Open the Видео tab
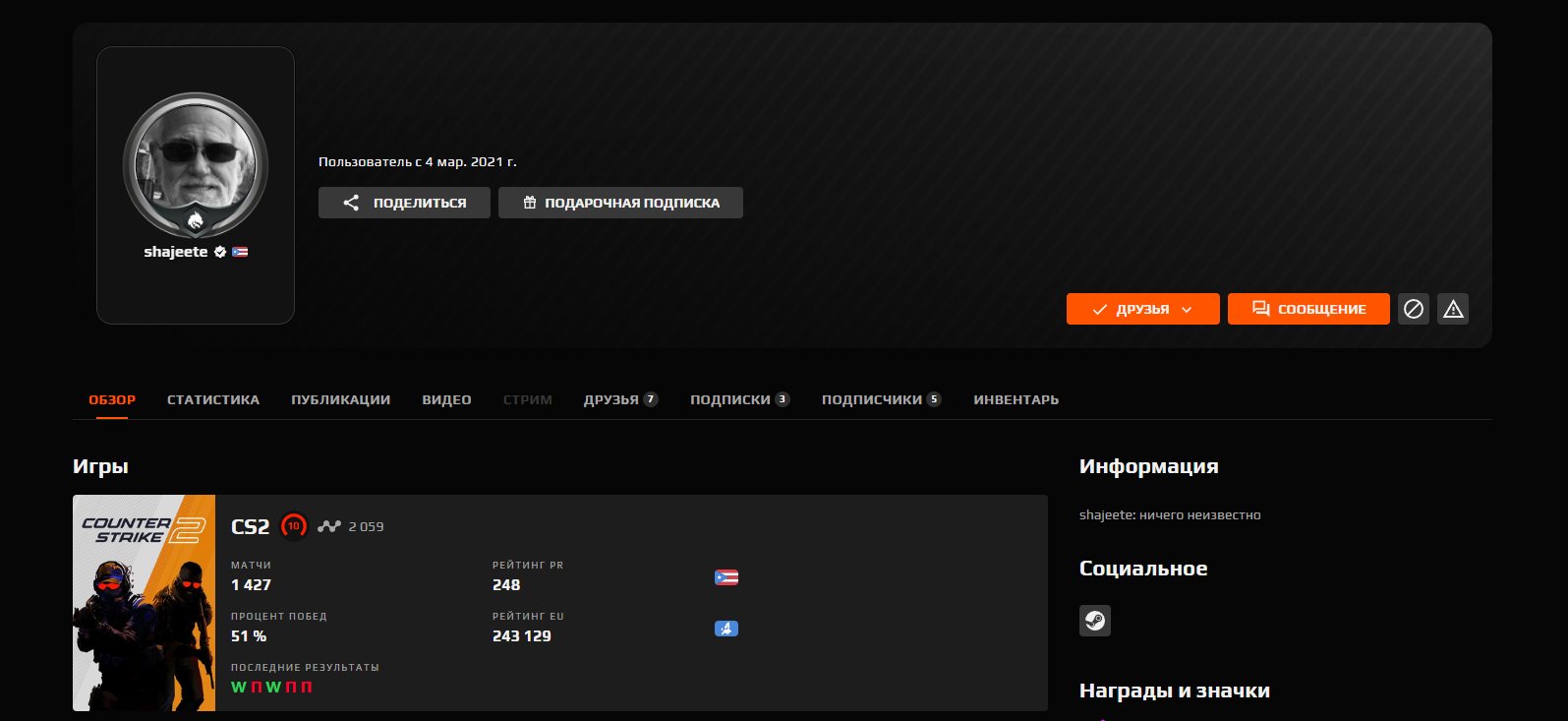Image resolution: width=1568 pixels, height=721 pixels. (x=447, y=399)
